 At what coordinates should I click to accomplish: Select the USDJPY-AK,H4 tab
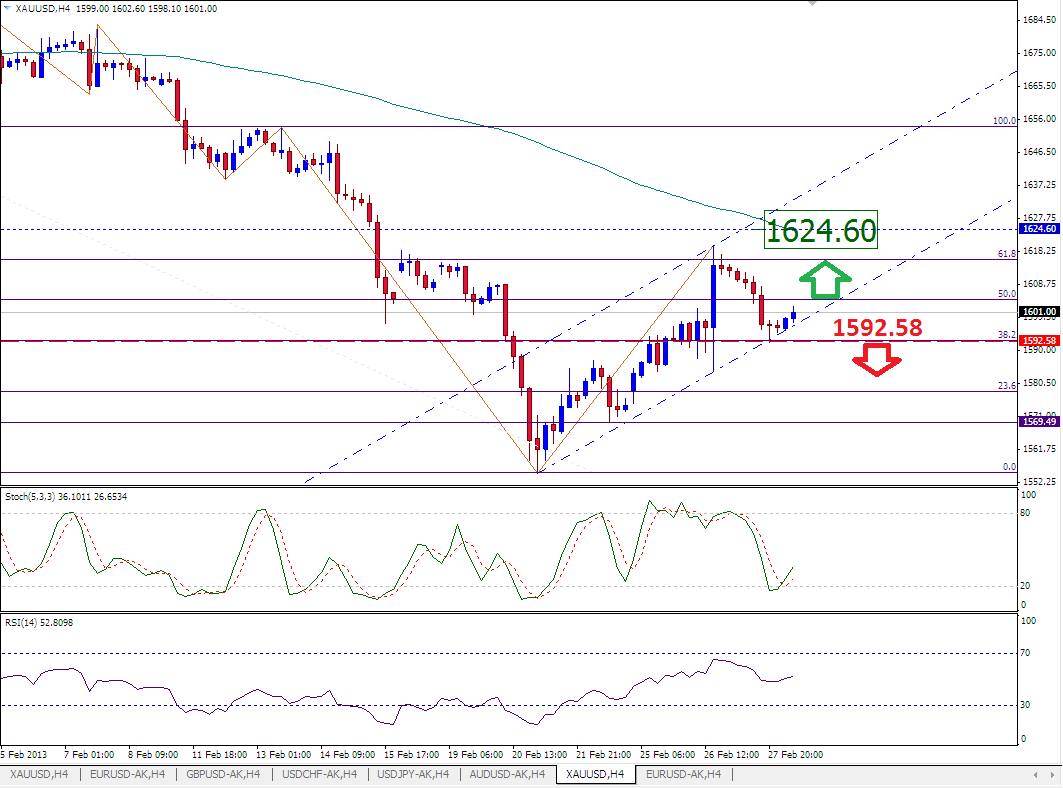(x=412, y=774)
